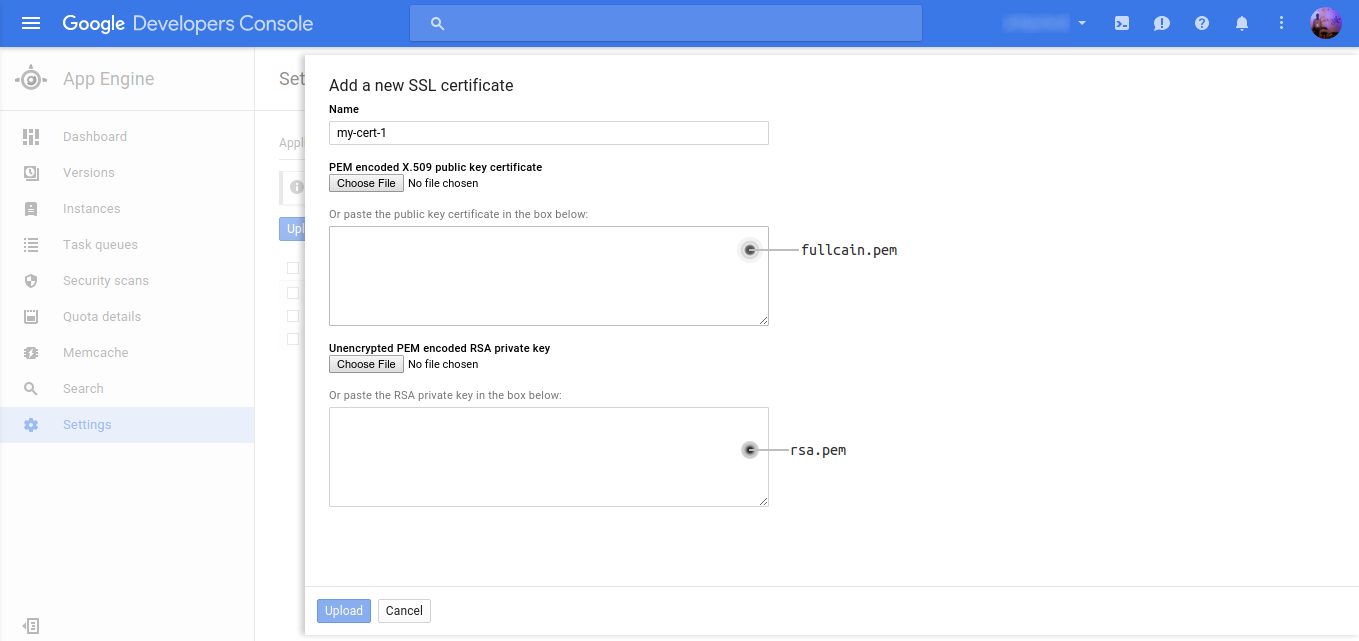Viewport: 1359px width, 641px height.
Task: Toggle the first checkbox behind the dialog
Action: click(293, 268)
